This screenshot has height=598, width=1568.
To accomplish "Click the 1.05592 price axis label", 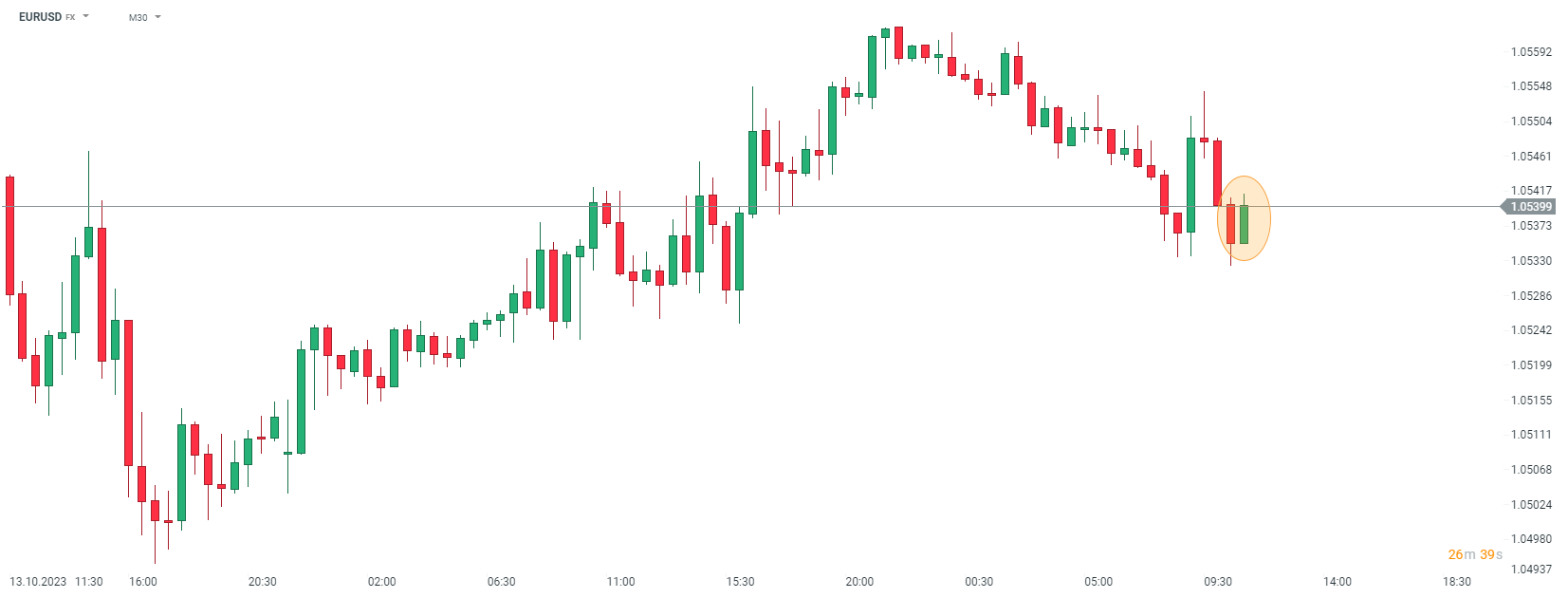I will tap(1531, 52).
